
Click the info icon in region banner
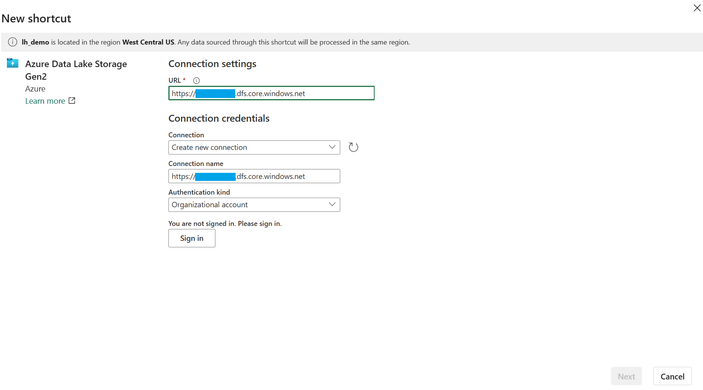pyautogui.click(x=13, y=42)
